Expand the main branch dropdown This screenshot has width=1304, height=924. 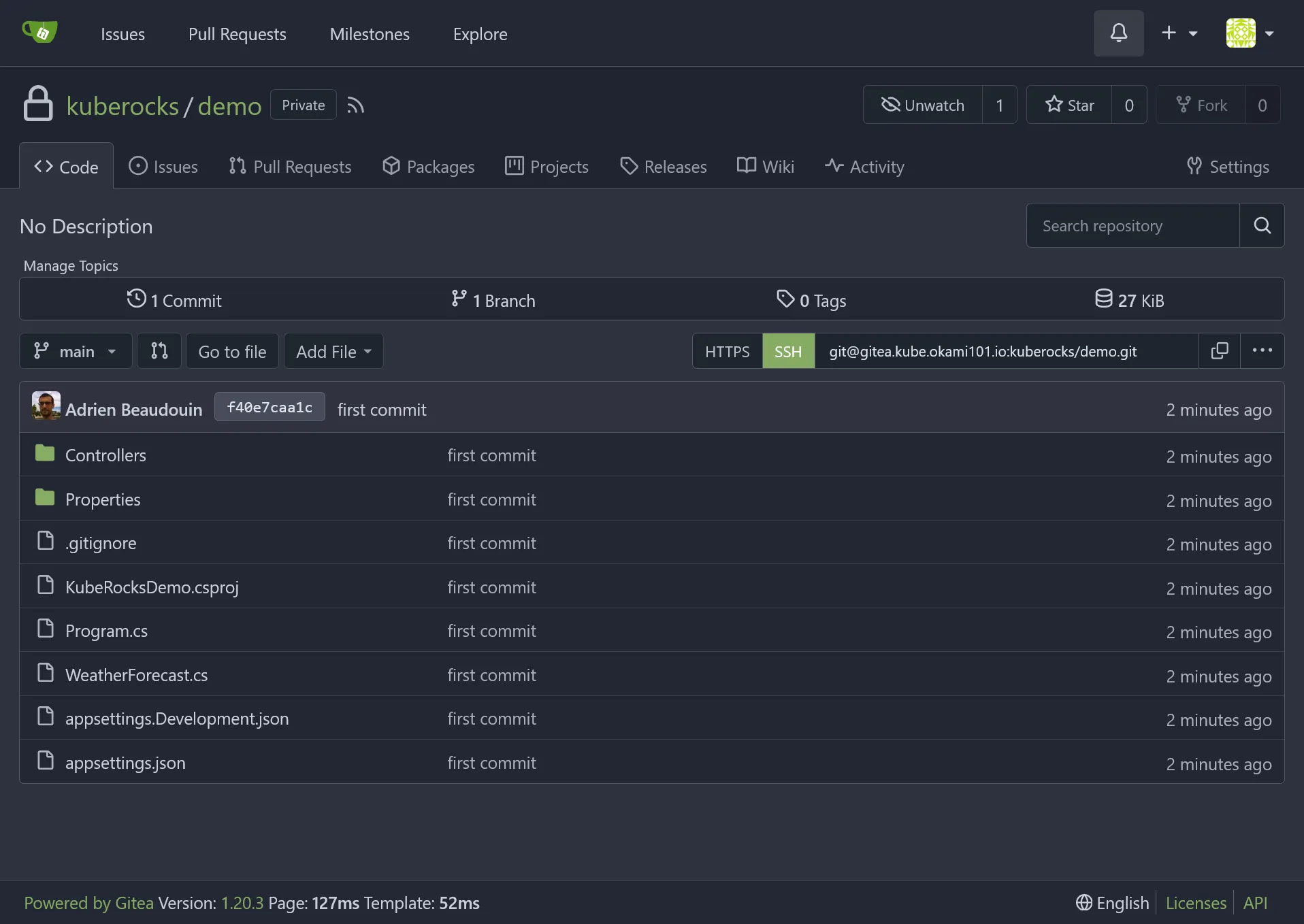coord(76,351)
